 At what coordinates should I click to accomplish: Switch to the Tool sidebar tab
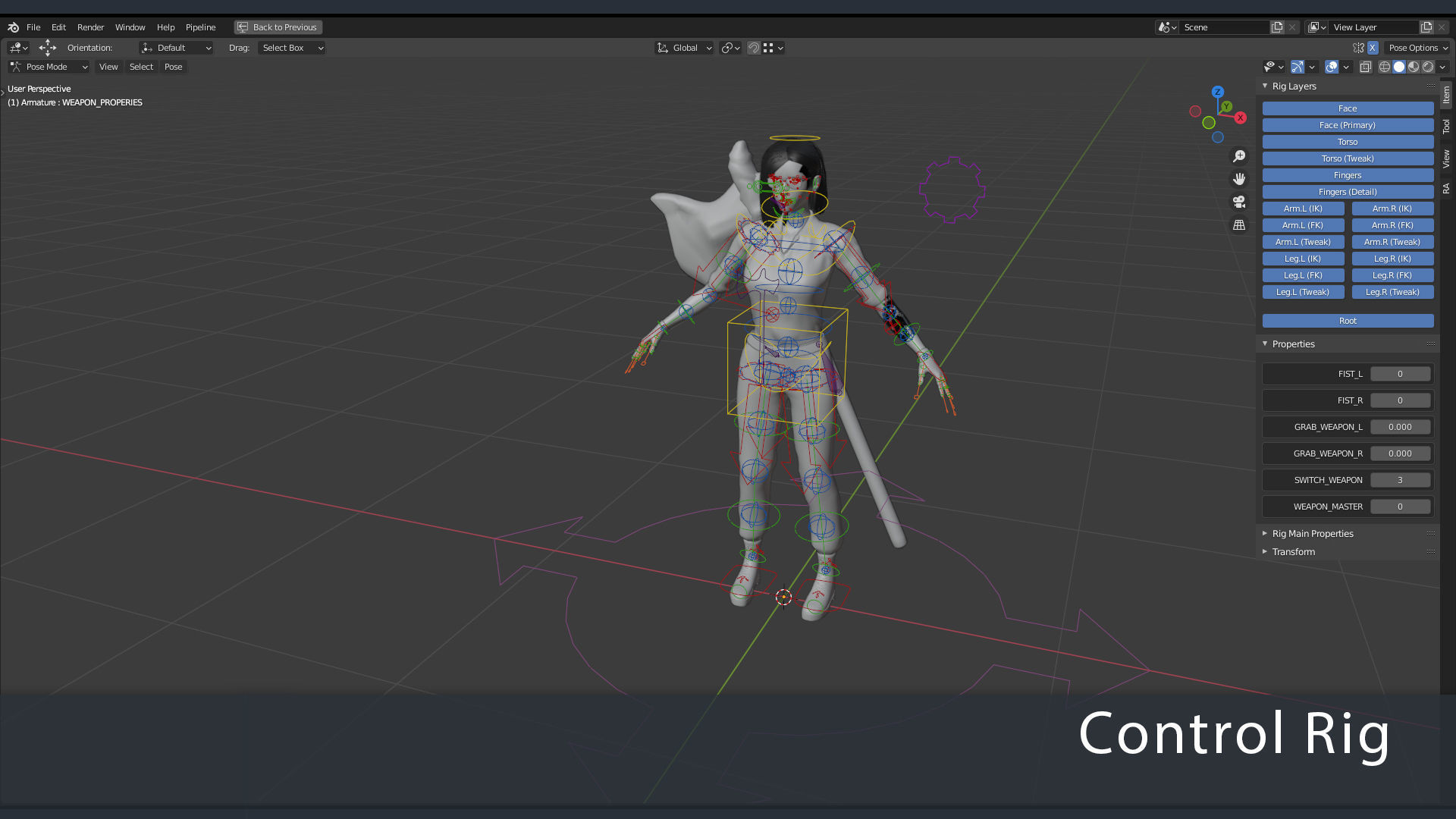pyautogui.click(x=1446, y=126)
